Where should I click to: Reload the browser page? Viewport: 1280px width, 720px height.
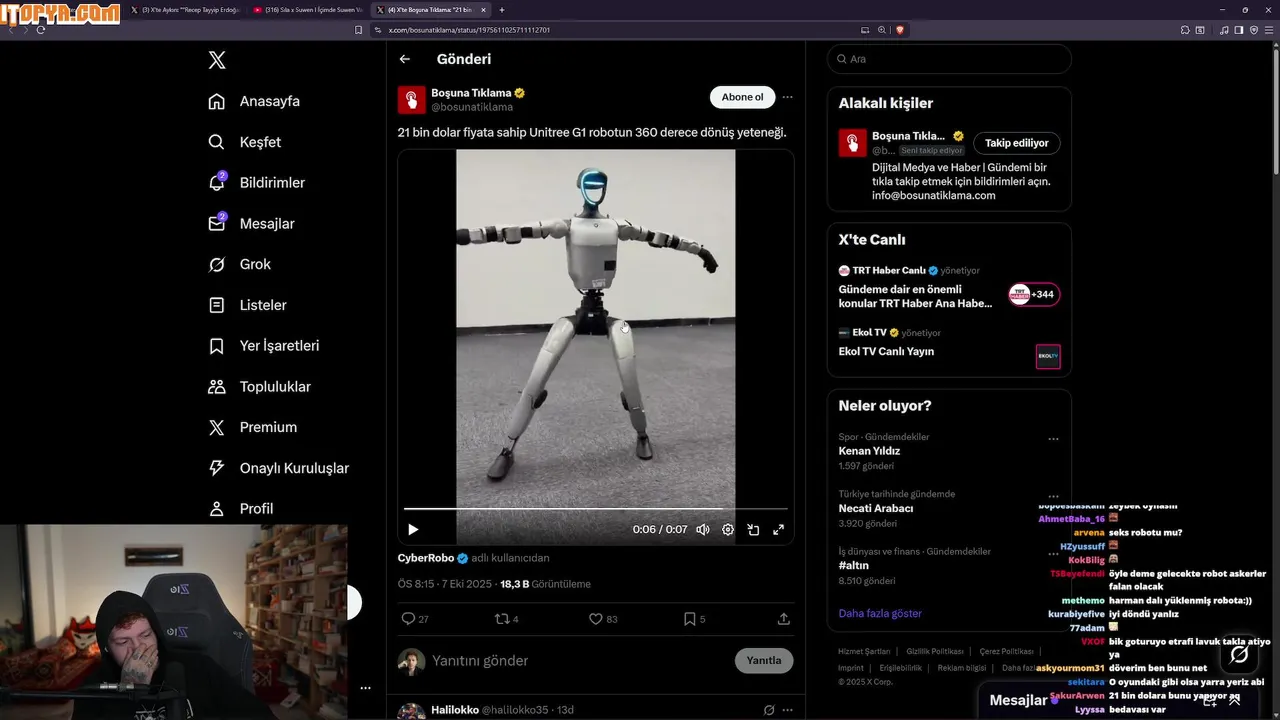click(41, 30)
